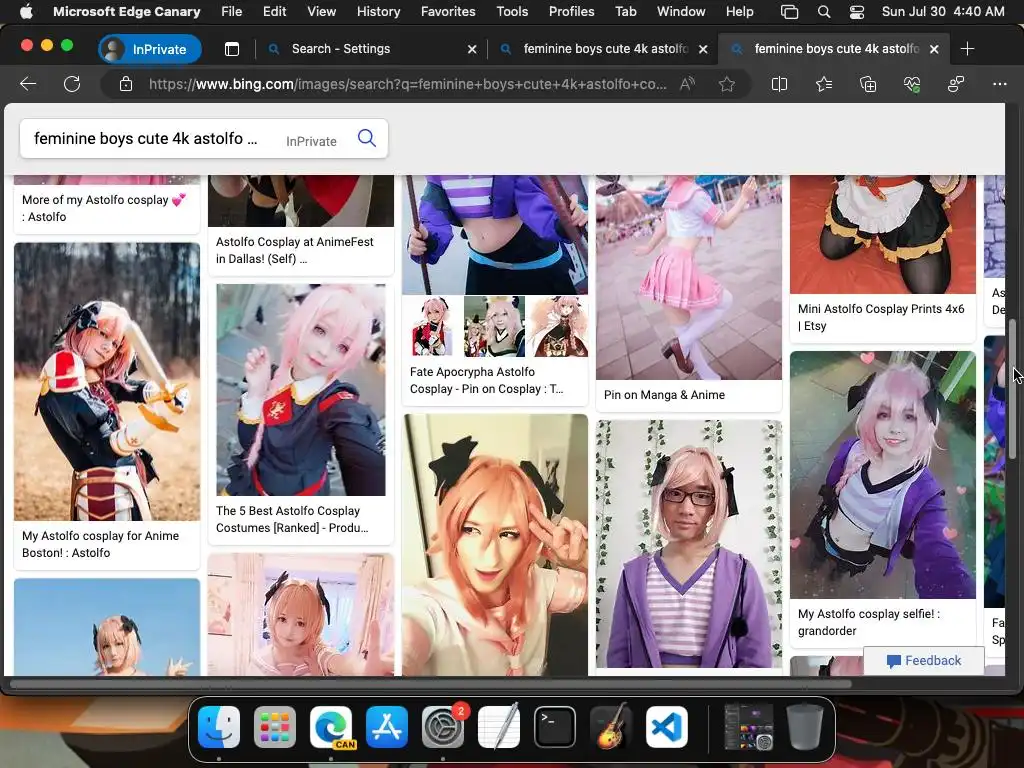The width and height of the screenshot is (1024, 768).
Task: Open the Tools menu
Action: point(512,12)
